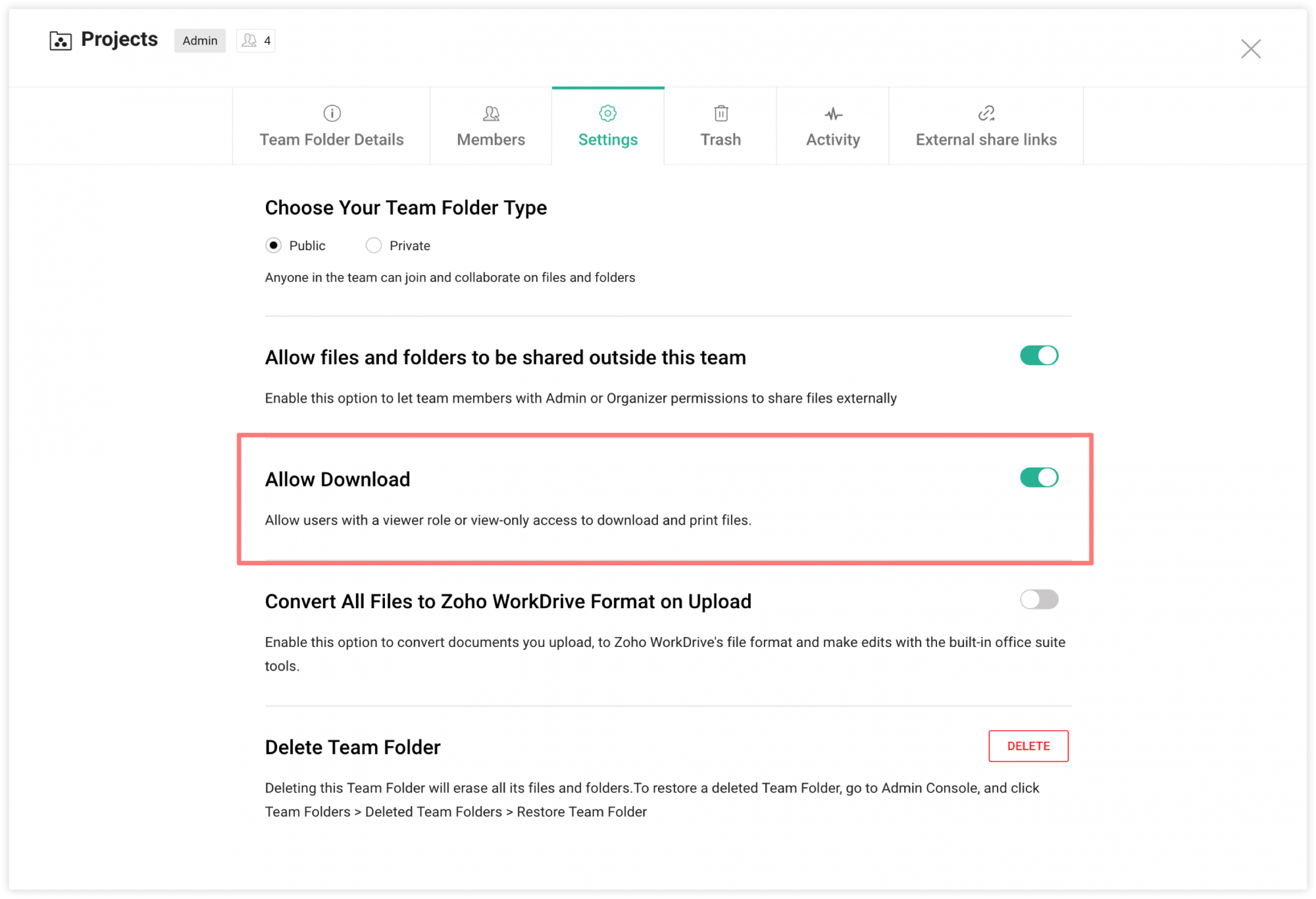Switch to the Team Folder Details tab
Image resolution: width=1316 pixels, height=899 pixels.
(x=332, y=126)
